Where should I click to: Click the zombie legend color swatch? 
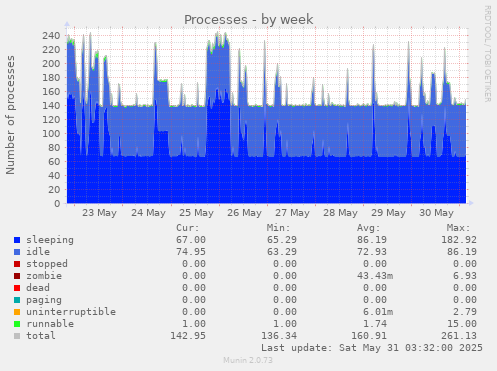tap(17, 276)
